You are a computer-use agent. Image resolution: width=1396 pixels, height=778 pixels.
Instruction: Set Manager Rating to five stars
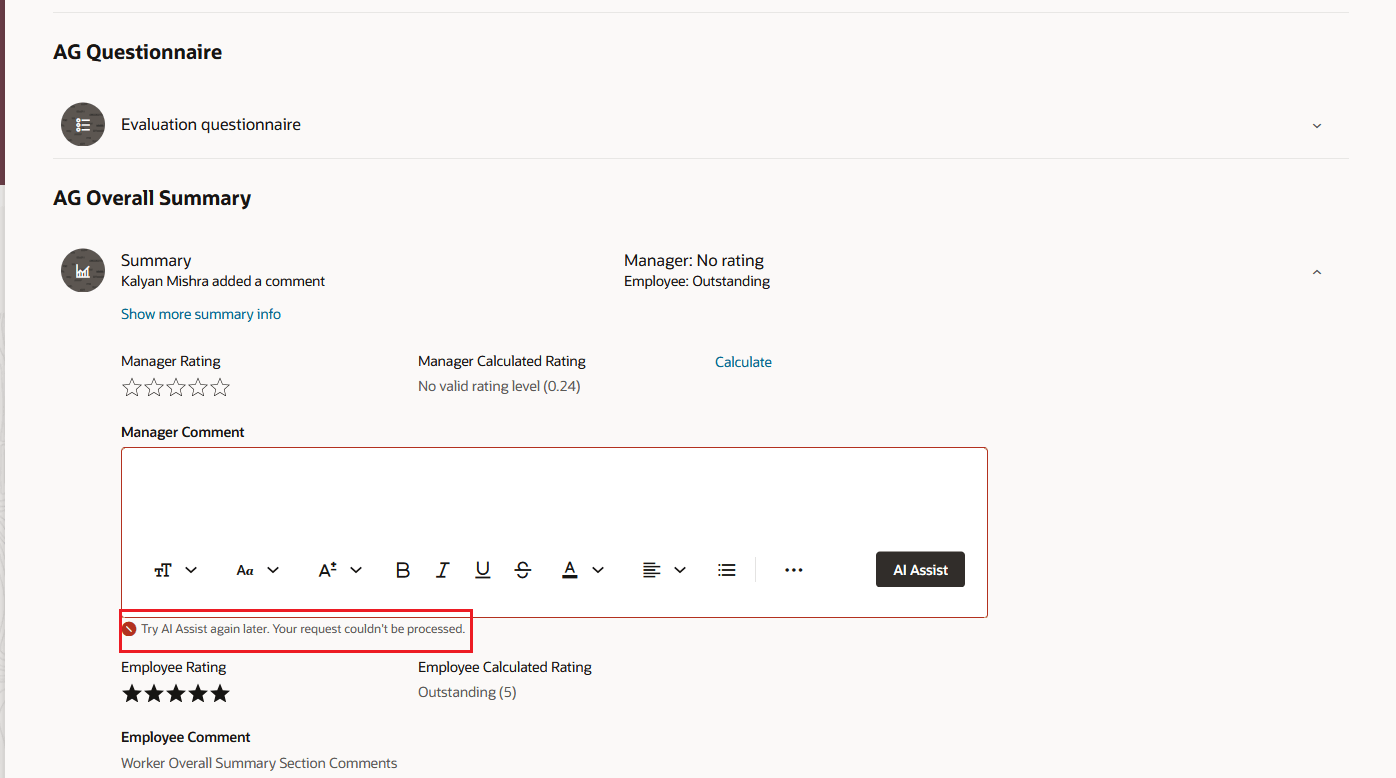tap(219, 387)
